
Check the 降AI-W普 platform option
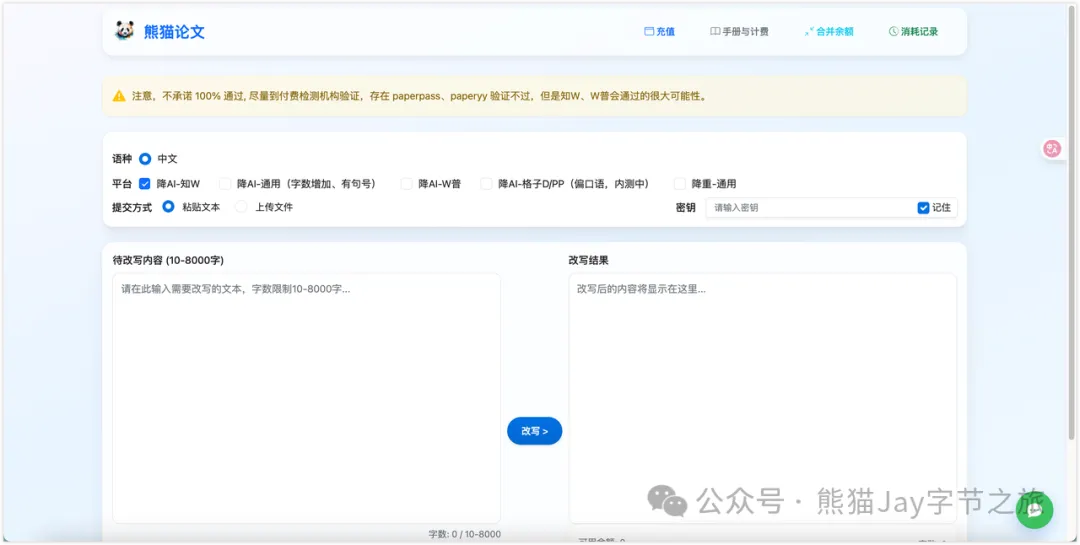point(406,183)
